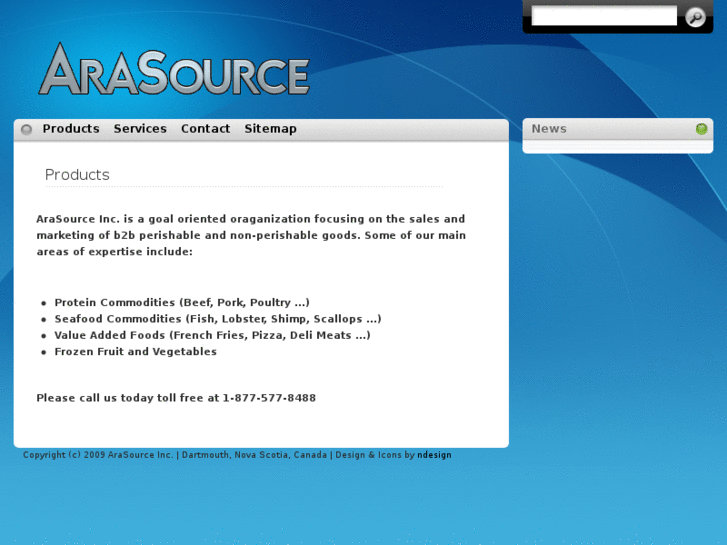
Task: Click the AraSource logo
Action: point(174,70)
